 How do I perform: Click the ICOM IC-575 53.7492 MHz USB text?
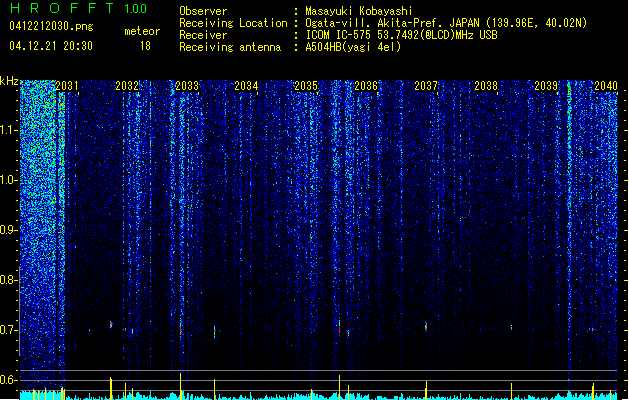pyautogui.click(x=401, y=35)
